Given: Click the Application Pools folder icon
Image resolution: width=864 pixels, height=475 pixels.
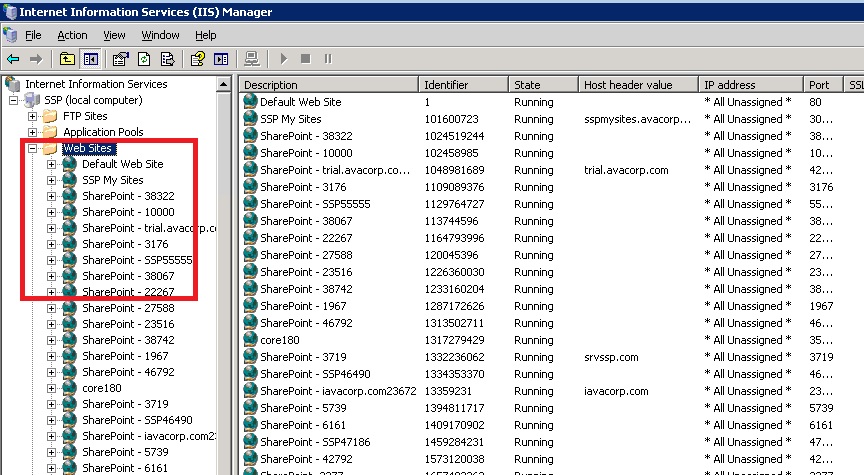Looking at the screenshot, I should [51, 132].
